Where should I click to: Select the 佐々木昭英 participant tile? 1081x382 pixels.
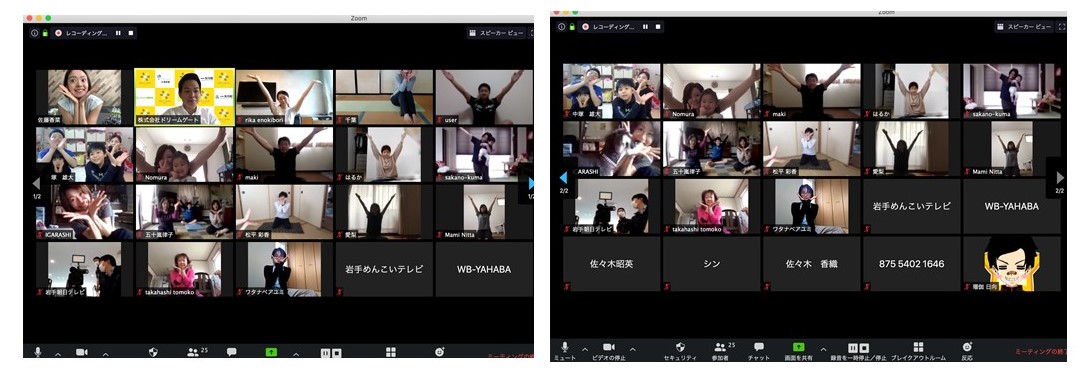click(x=612, y=263)
